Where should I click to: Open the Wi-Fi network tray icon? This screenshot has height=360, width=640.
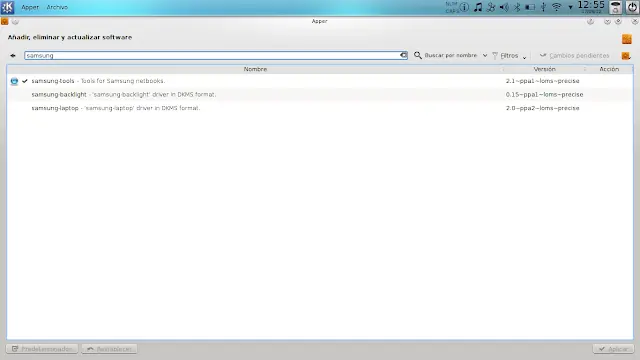556,7
